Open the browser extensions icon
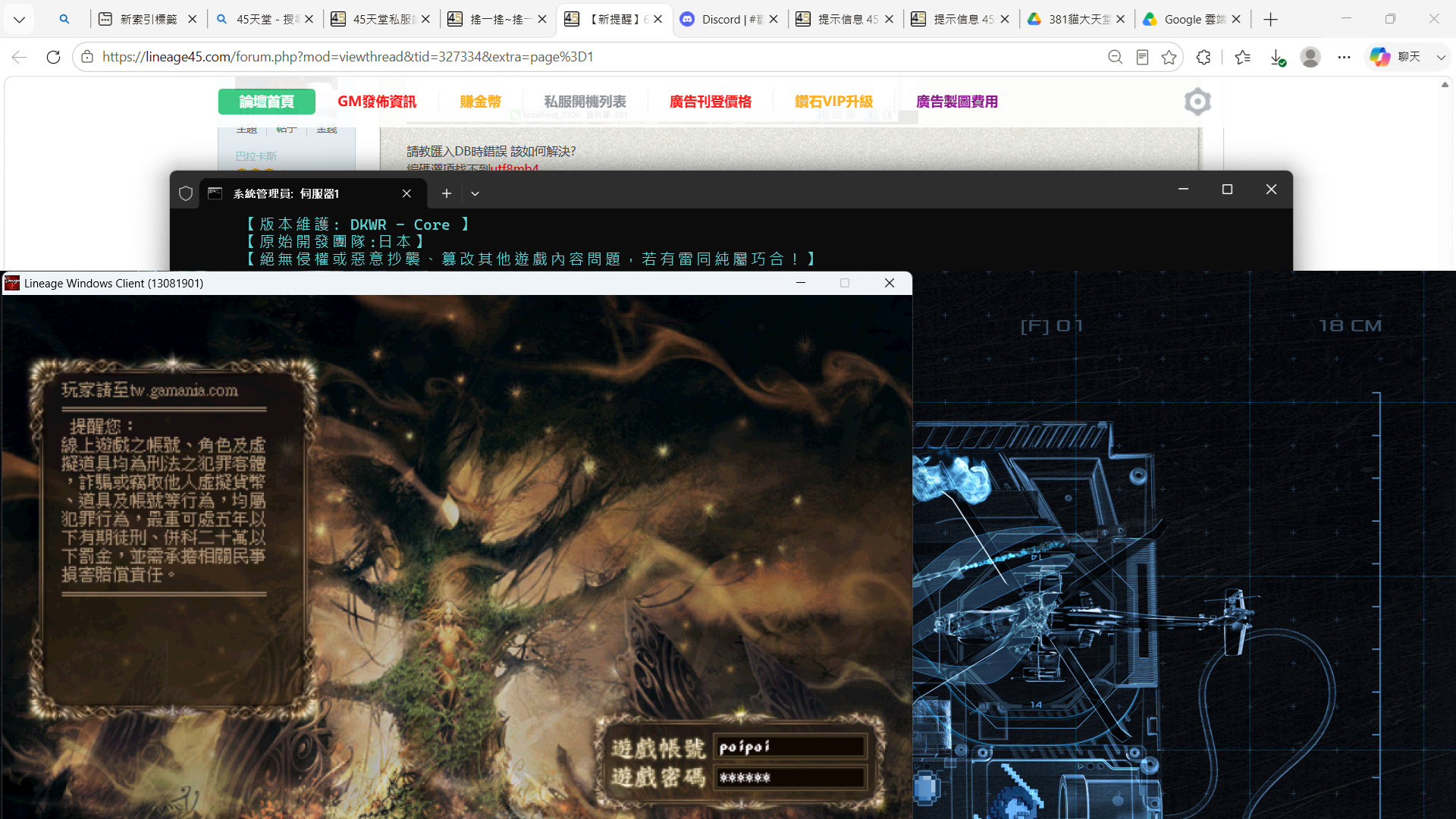Viewport: 1456px width, 819px height. click(x=1203, y=57)
